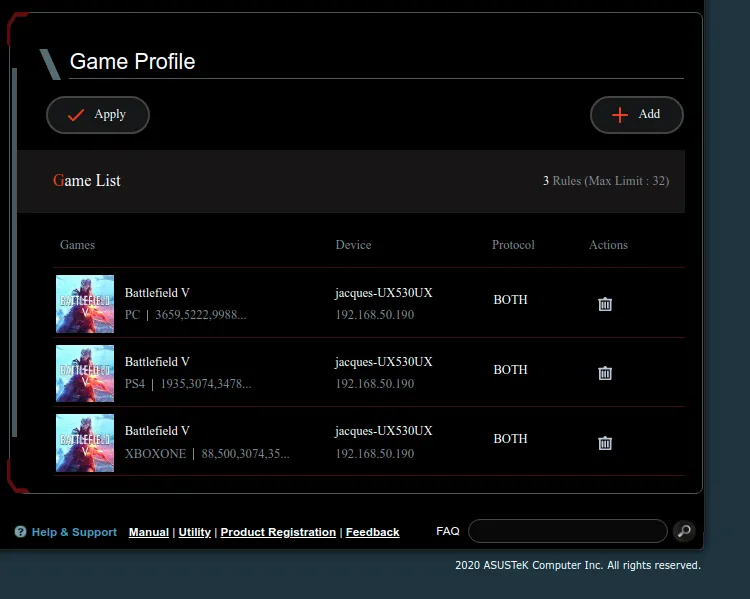This screenshot has height=599, width=750.
Task: Delete the Battlefield V XBOXONE rule
Action: click(605, 443)
